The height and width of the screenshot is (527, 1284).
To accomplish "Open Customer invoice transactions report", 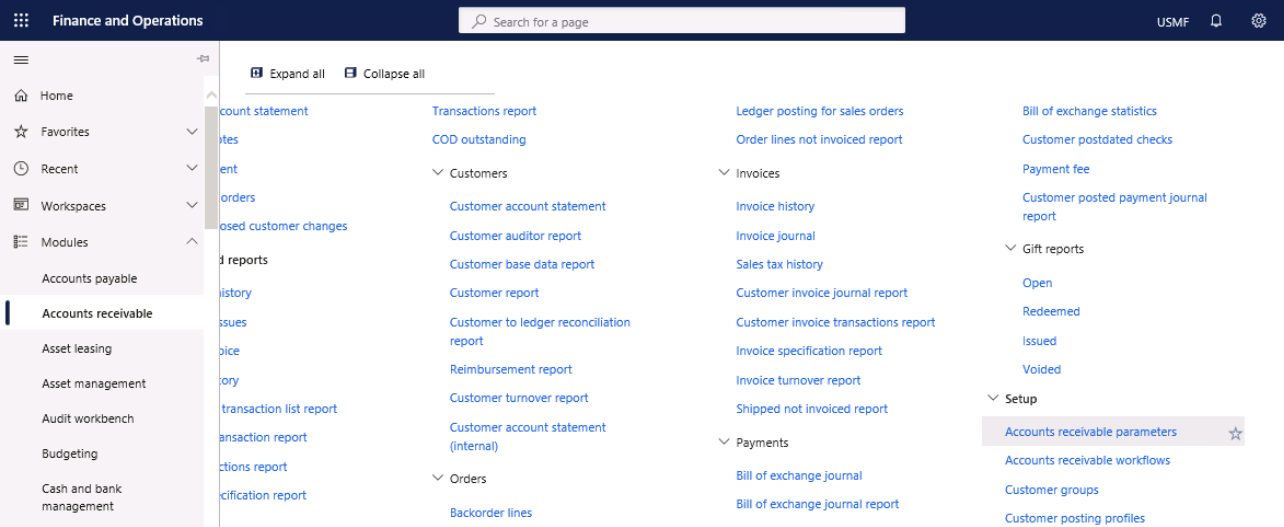I will [836, 322].
